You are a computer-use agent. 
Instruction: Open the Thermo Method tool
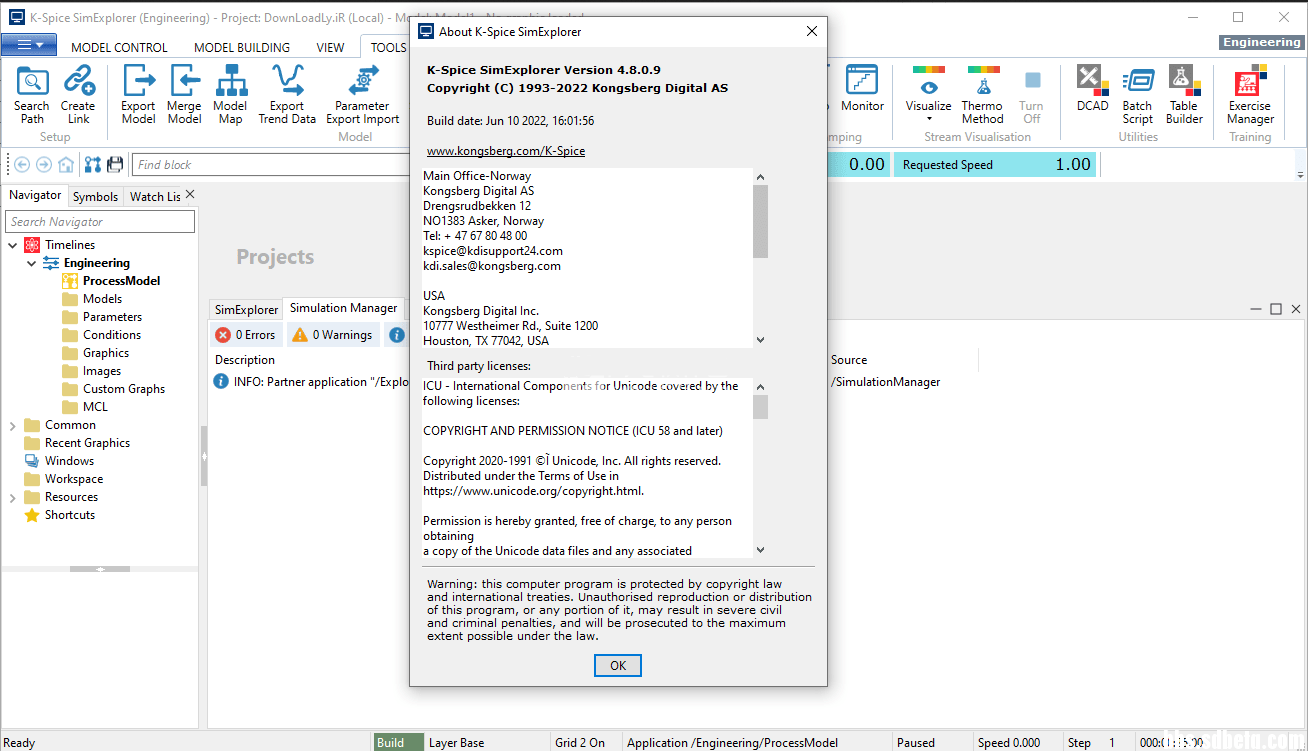click(982, 94)
